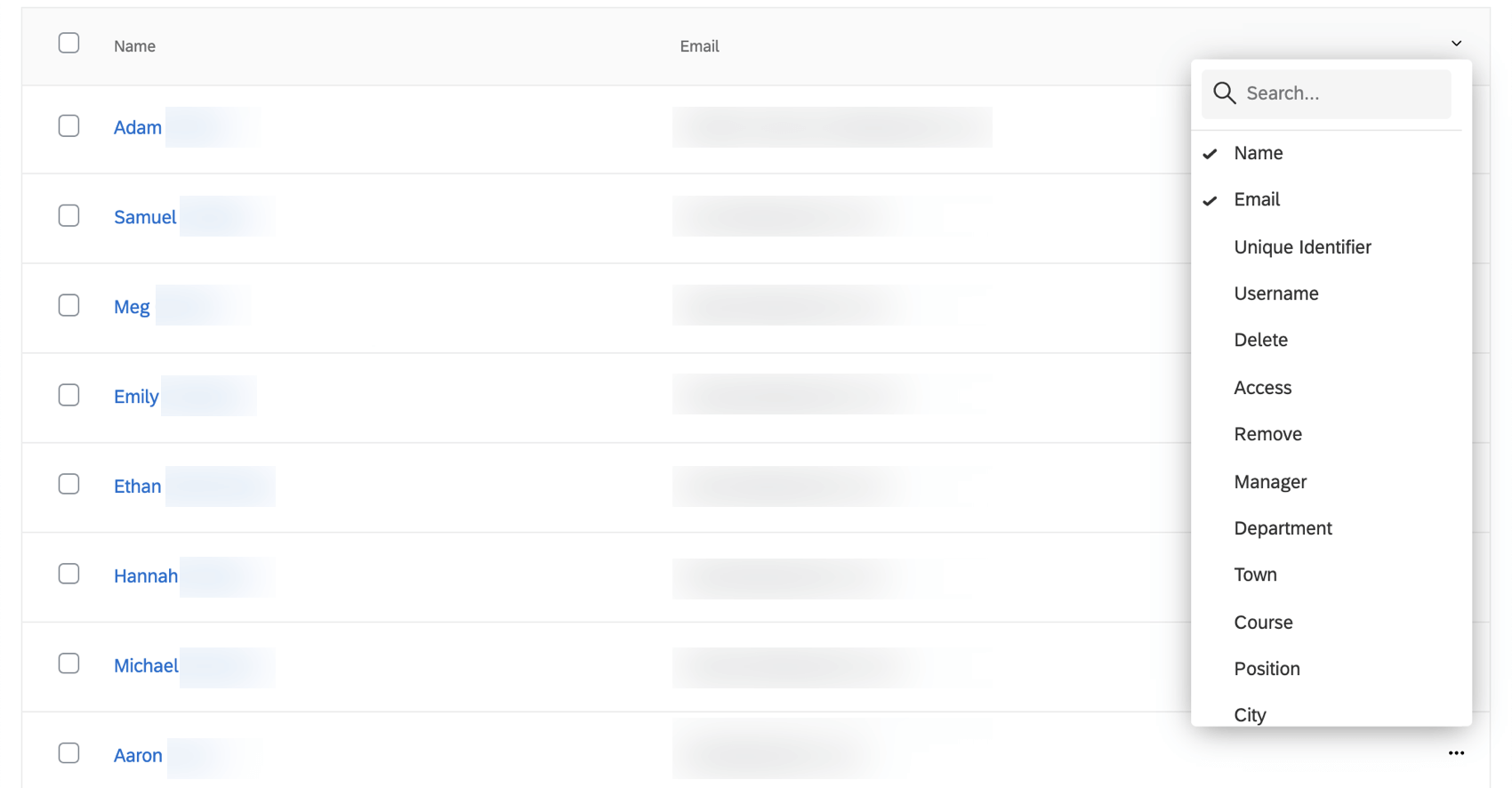The image size is (1512, 788).
Task: Click the Email column header
Action: [699, 45]
